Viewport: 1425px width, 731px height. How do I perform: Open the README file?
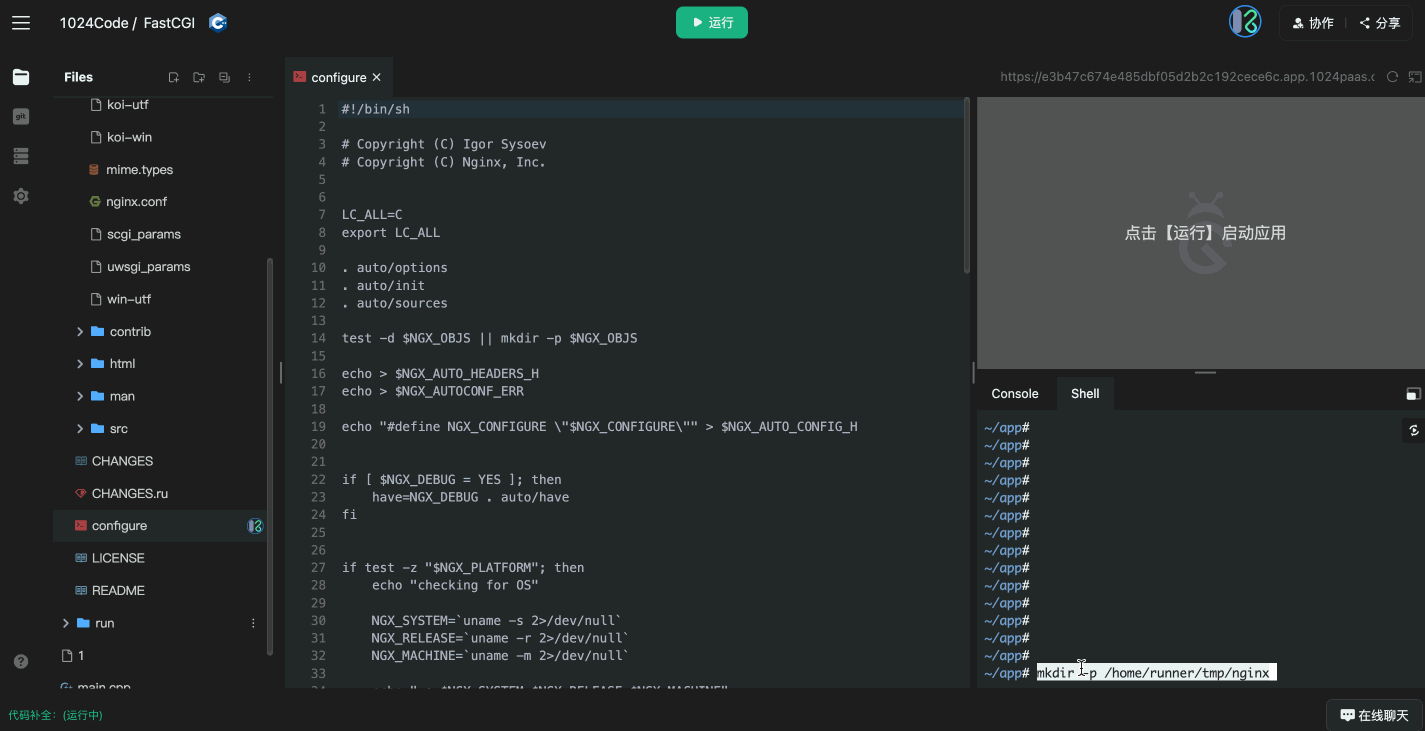pyautogui.click(x=118, y=590)
